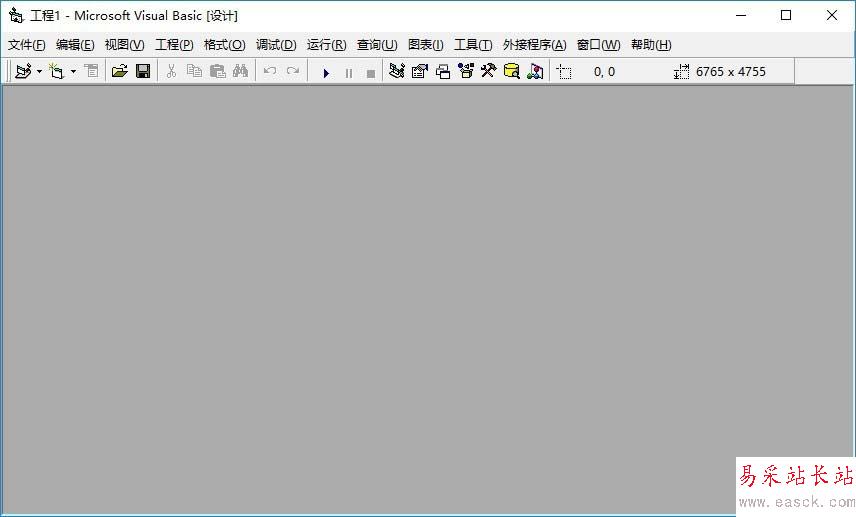Open the 编辑(E) menu
The height and width of the screenshot is (517, 856).
75,45
